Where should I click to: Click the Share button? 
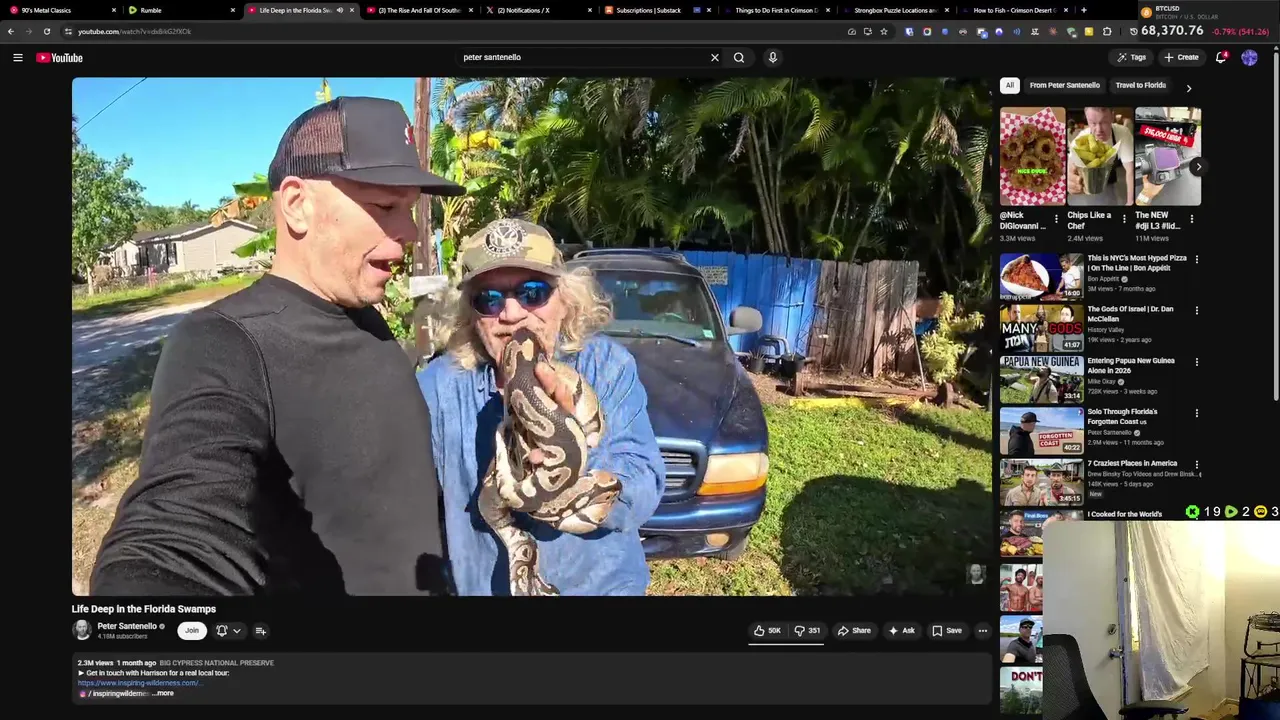[854, 630]
